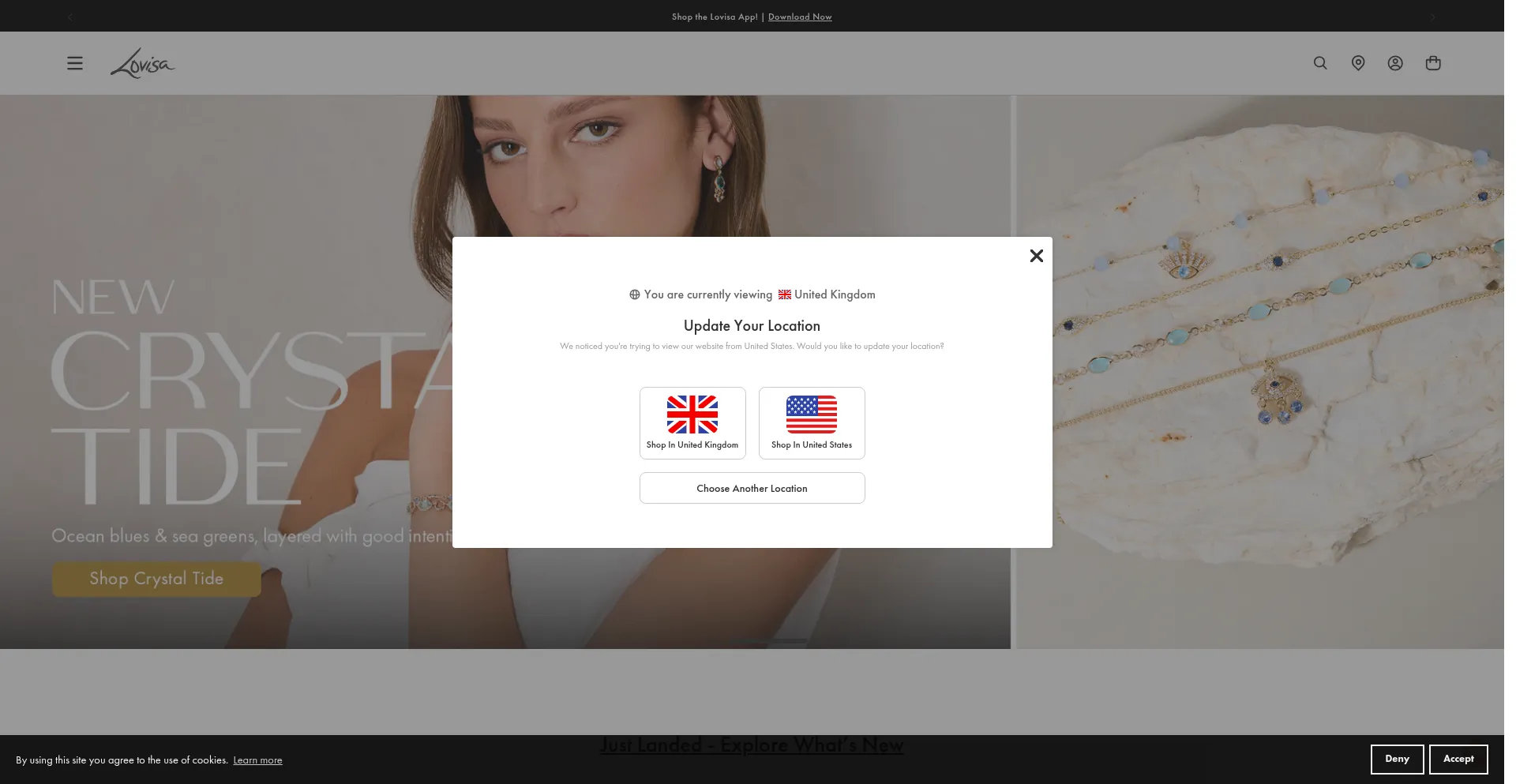
Task: Click 'United Kingdom' currently viewing text
Action: tap(835, 294)
